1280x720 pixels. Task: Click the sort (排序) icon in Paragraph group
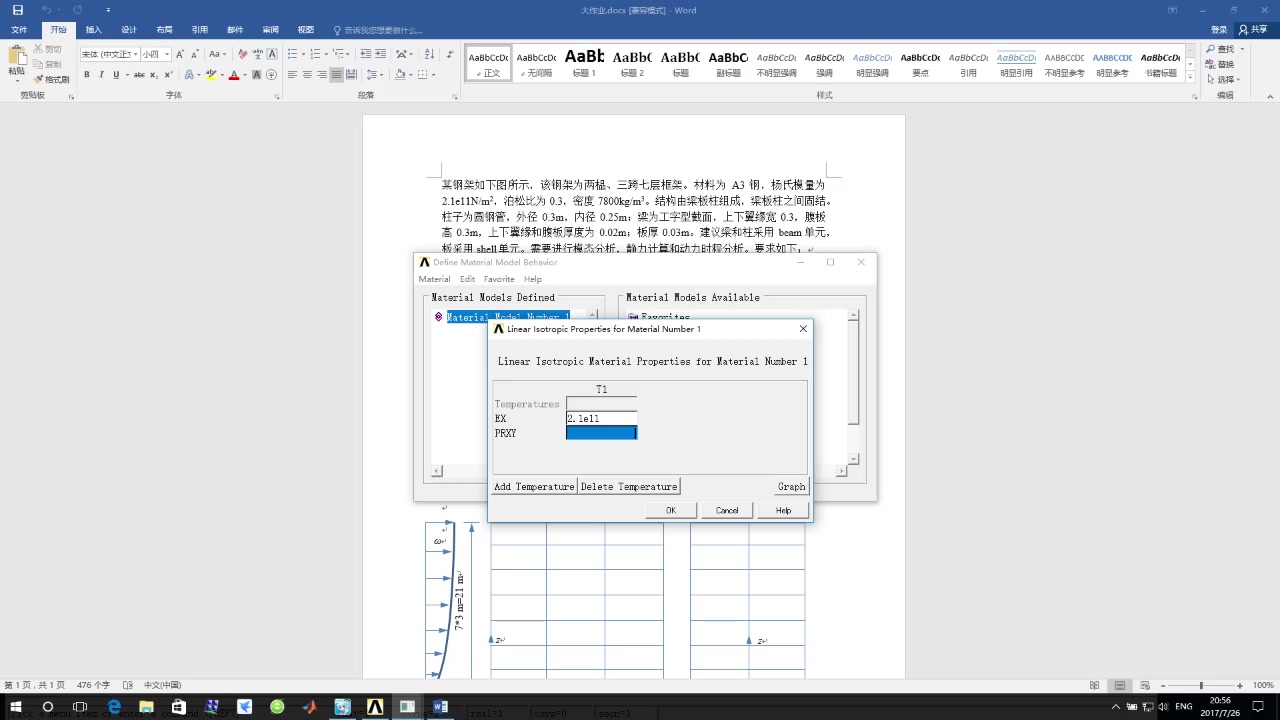click(428, 53)
